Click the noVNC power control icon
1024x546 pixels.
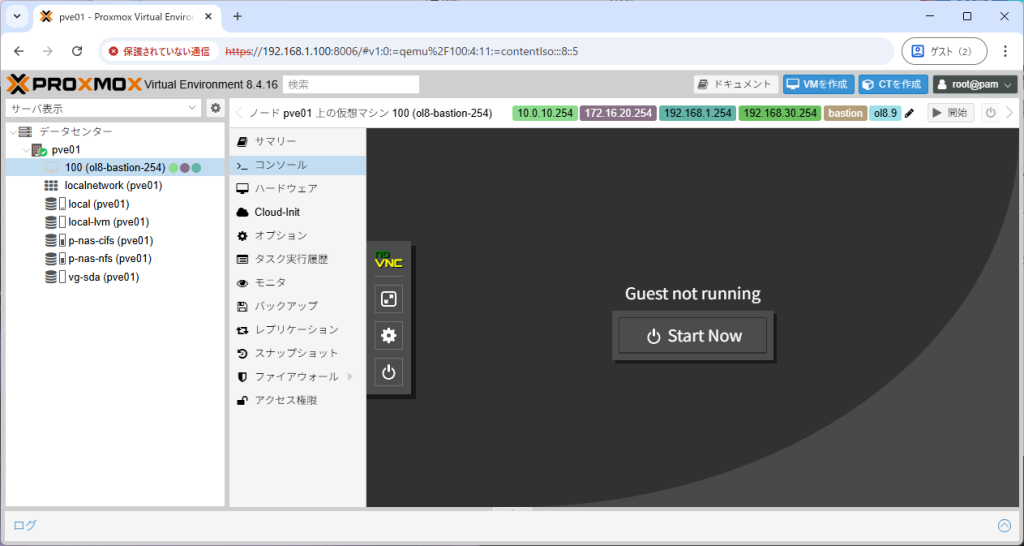389,373
